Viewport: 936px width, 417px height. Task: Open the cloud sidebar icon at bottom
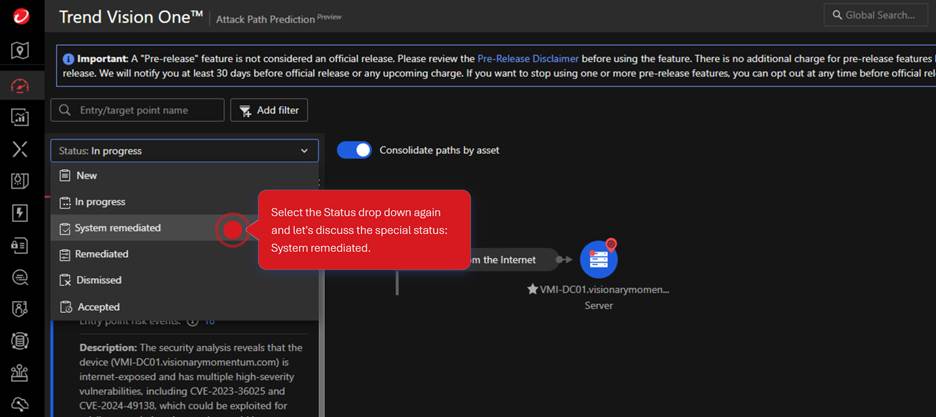(x=20, y=404)
